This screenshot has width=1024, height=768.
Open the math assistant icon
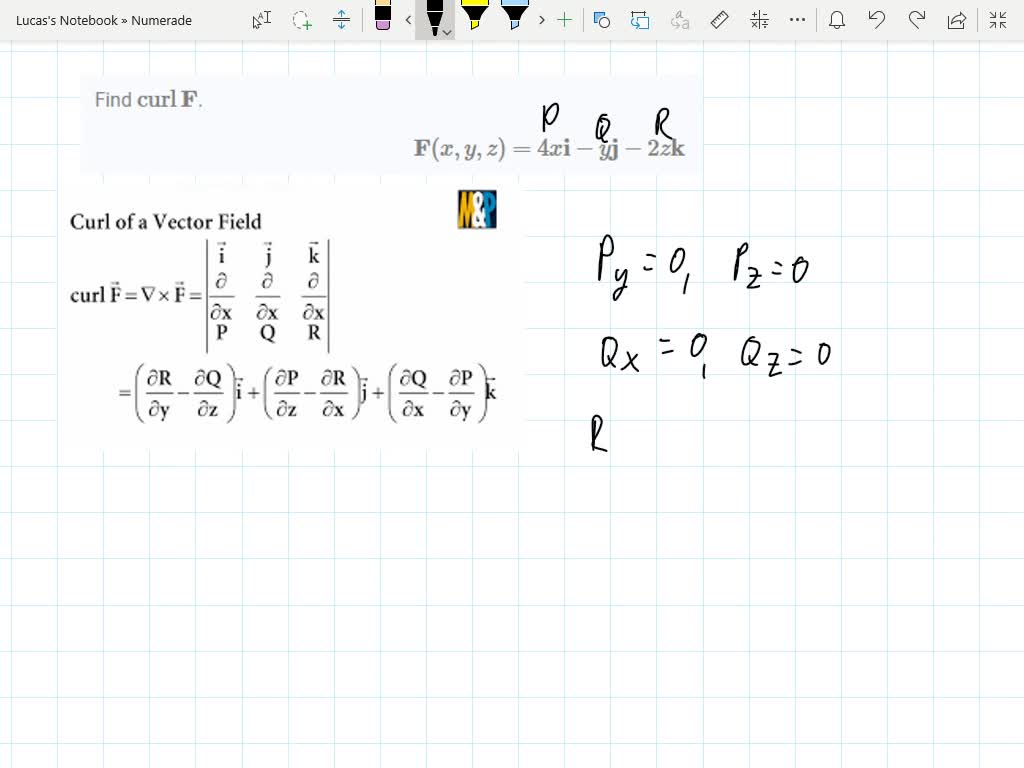pos(760,20)
